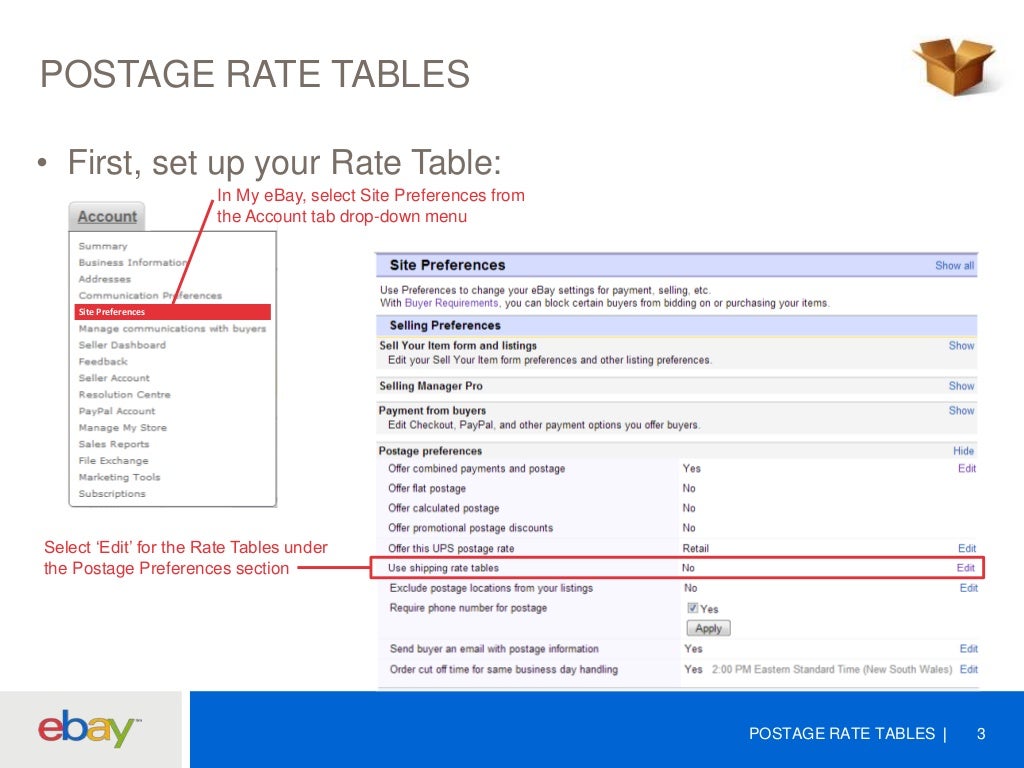
Task: Show Payment from buyers section
Action: [961, 411]
